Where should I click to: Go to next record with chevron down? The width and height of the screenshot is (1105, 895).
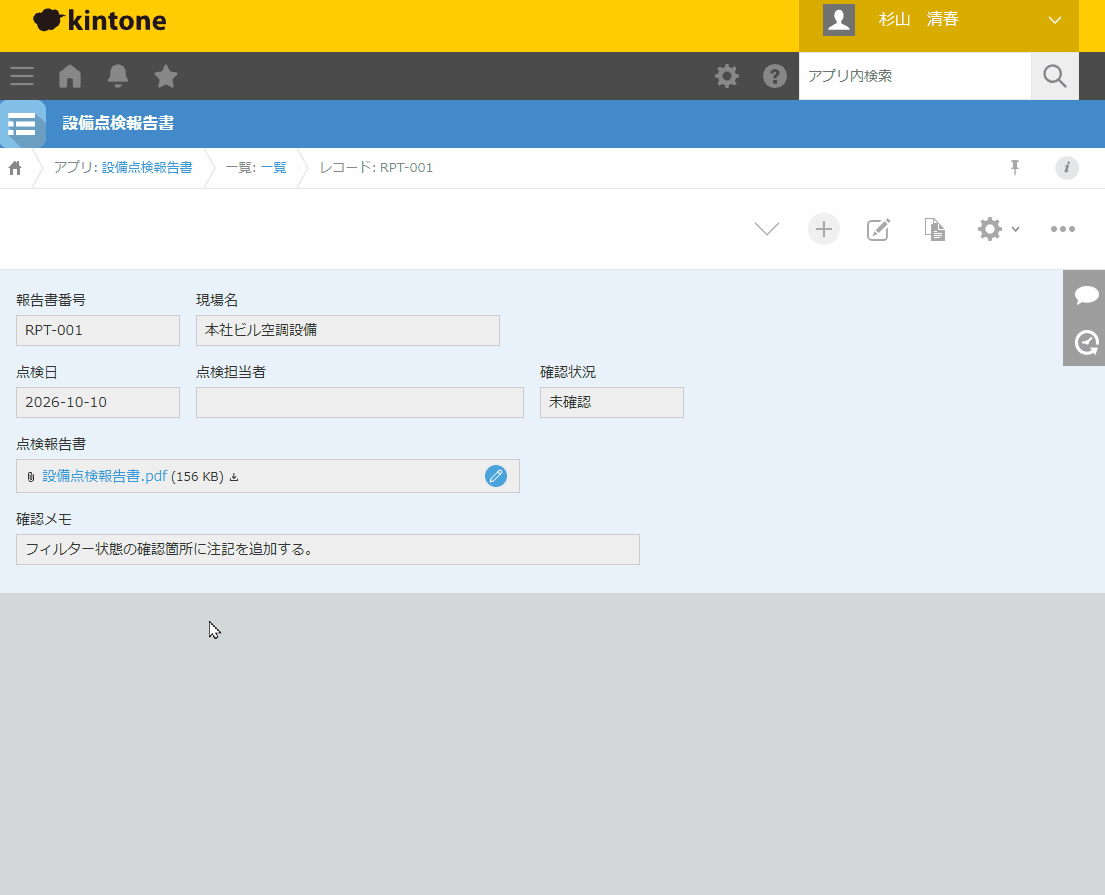[767, 229]
